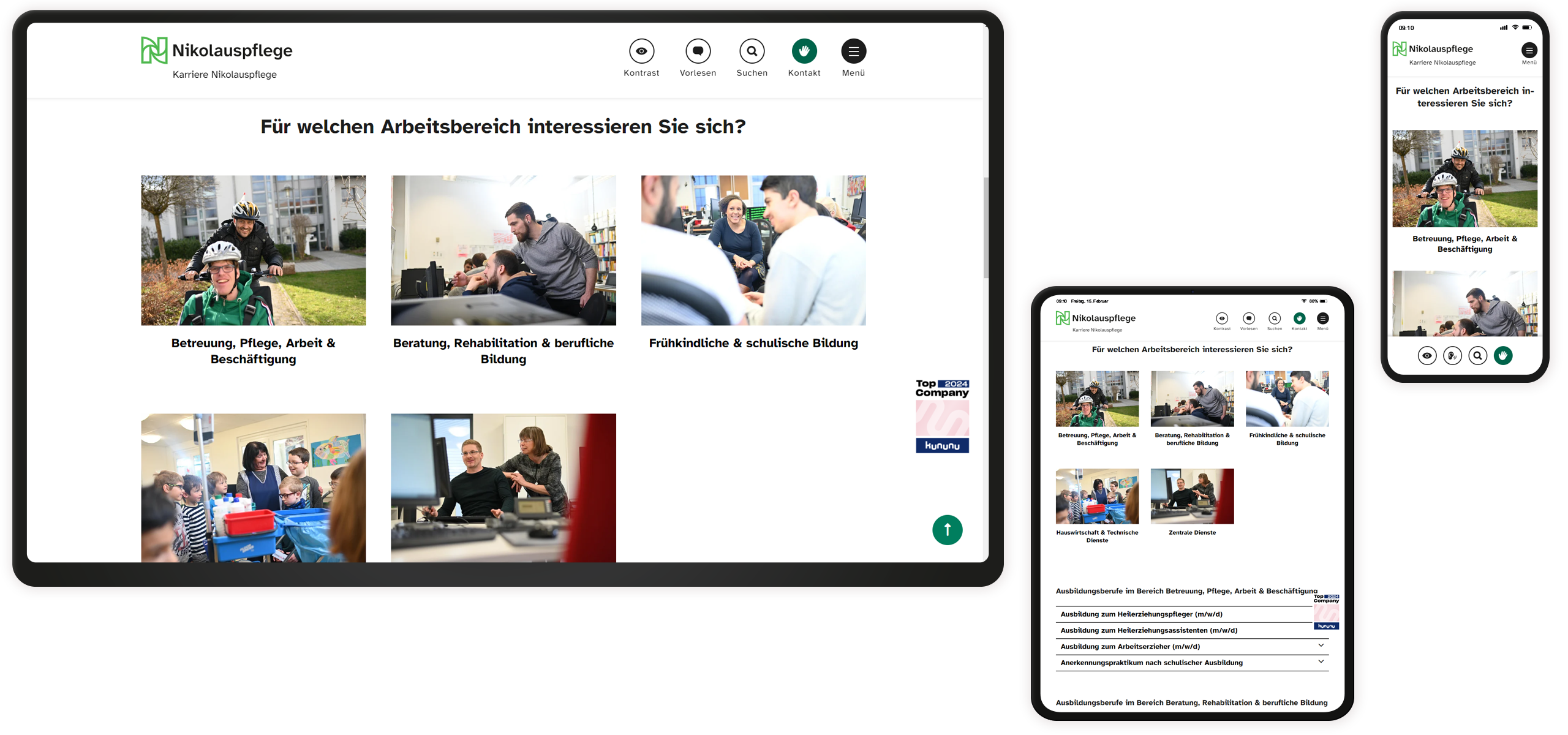The image size is (1568, 735).
Task: Click the green Kontakt hand icon
Action: (804, 51)
